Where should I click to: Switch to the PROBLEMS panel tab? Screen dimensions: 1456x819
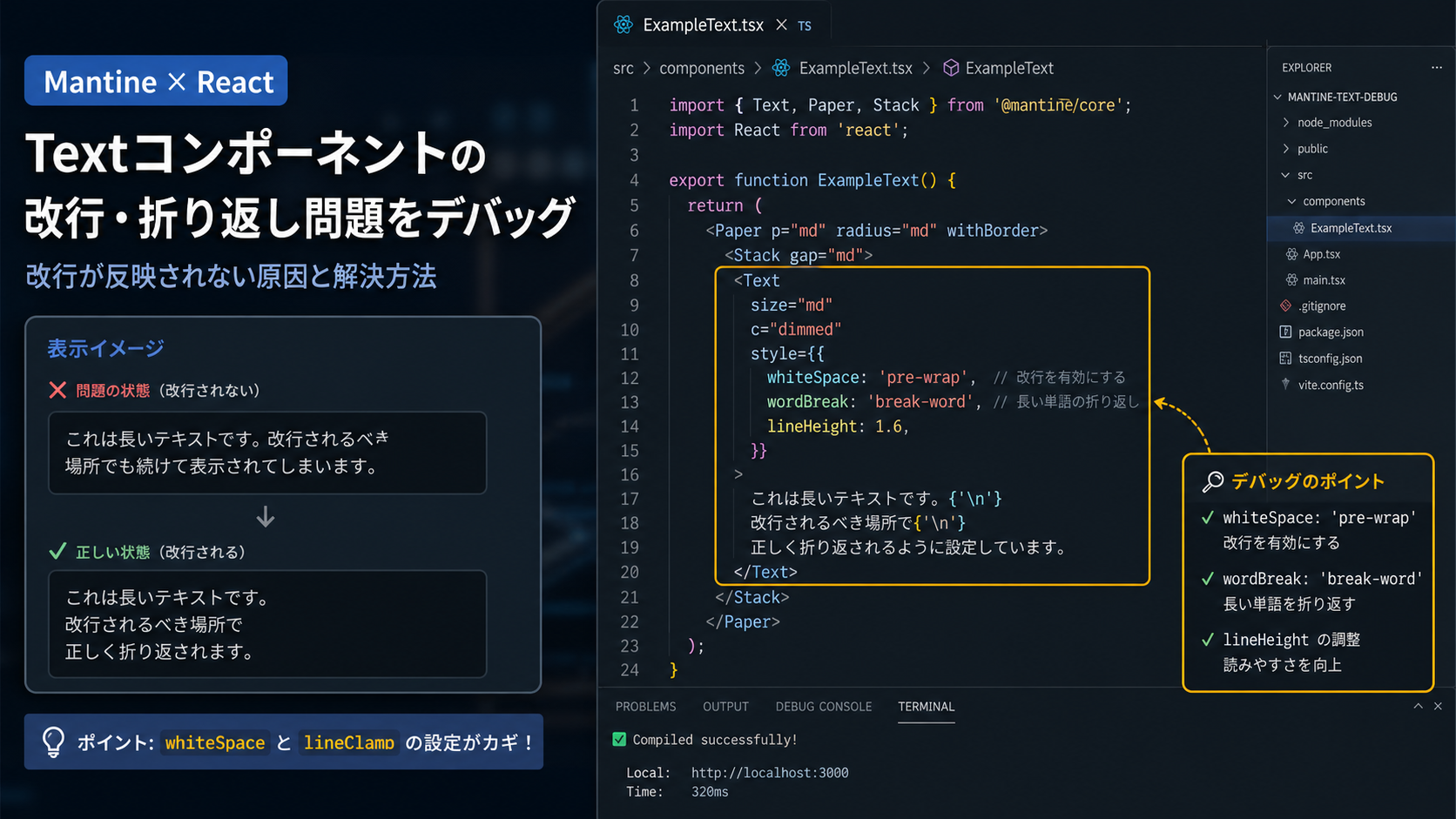tap(645, 707)
